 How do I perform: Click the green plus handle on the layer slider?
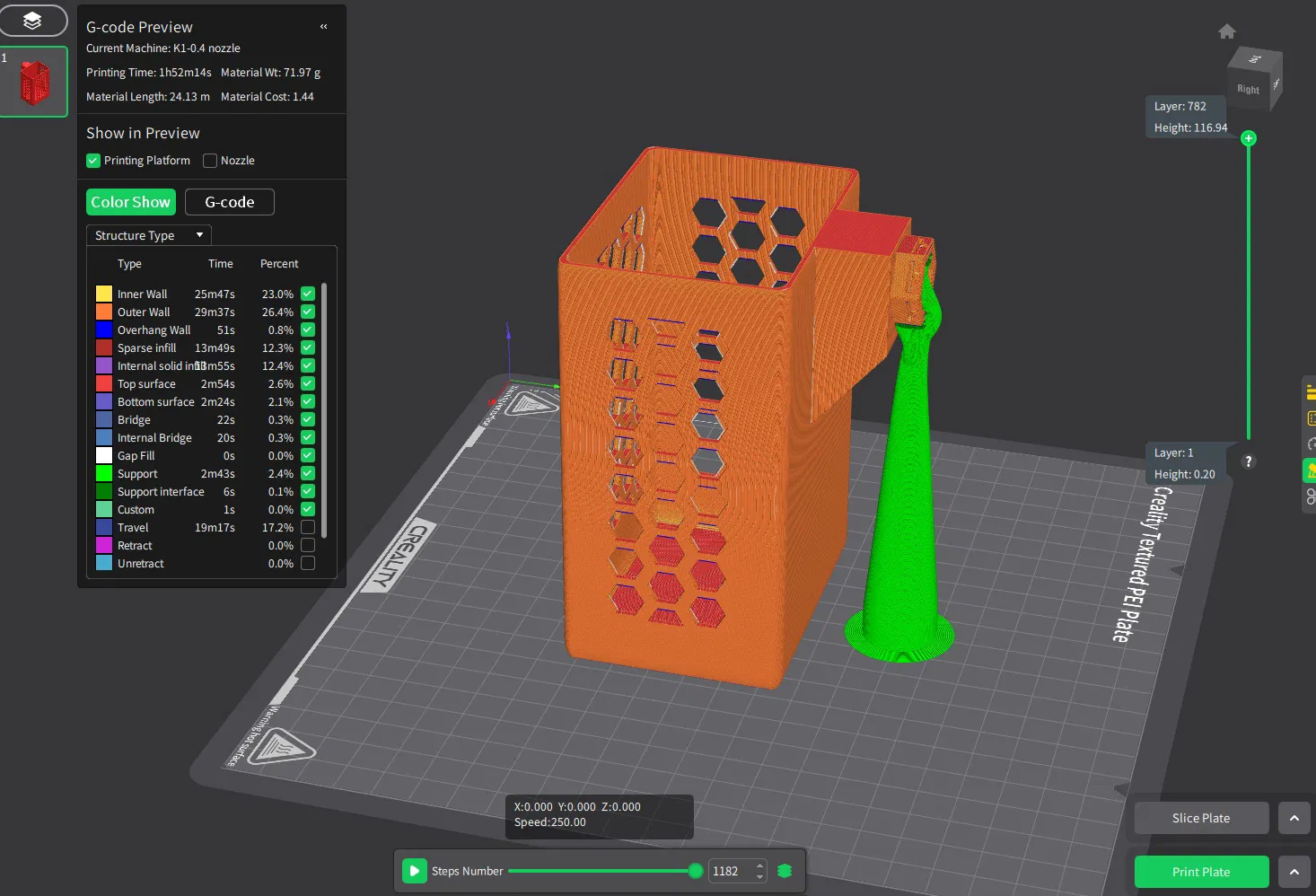pyautogui.click(x=1249, y=138)
